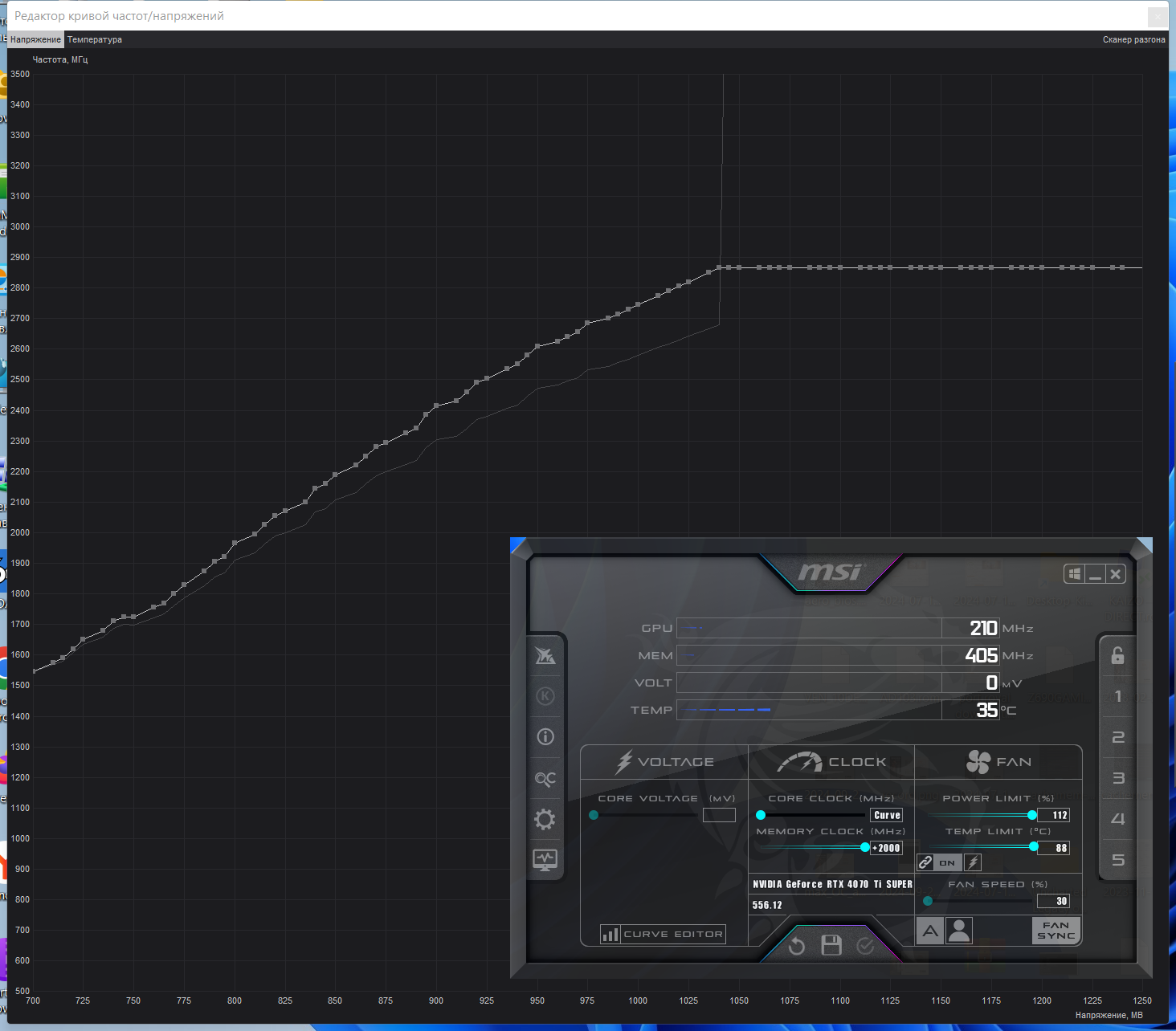Save profile with the floppy disk icon
This screenshot has width=1176, height=1031.
click(831, 945)
